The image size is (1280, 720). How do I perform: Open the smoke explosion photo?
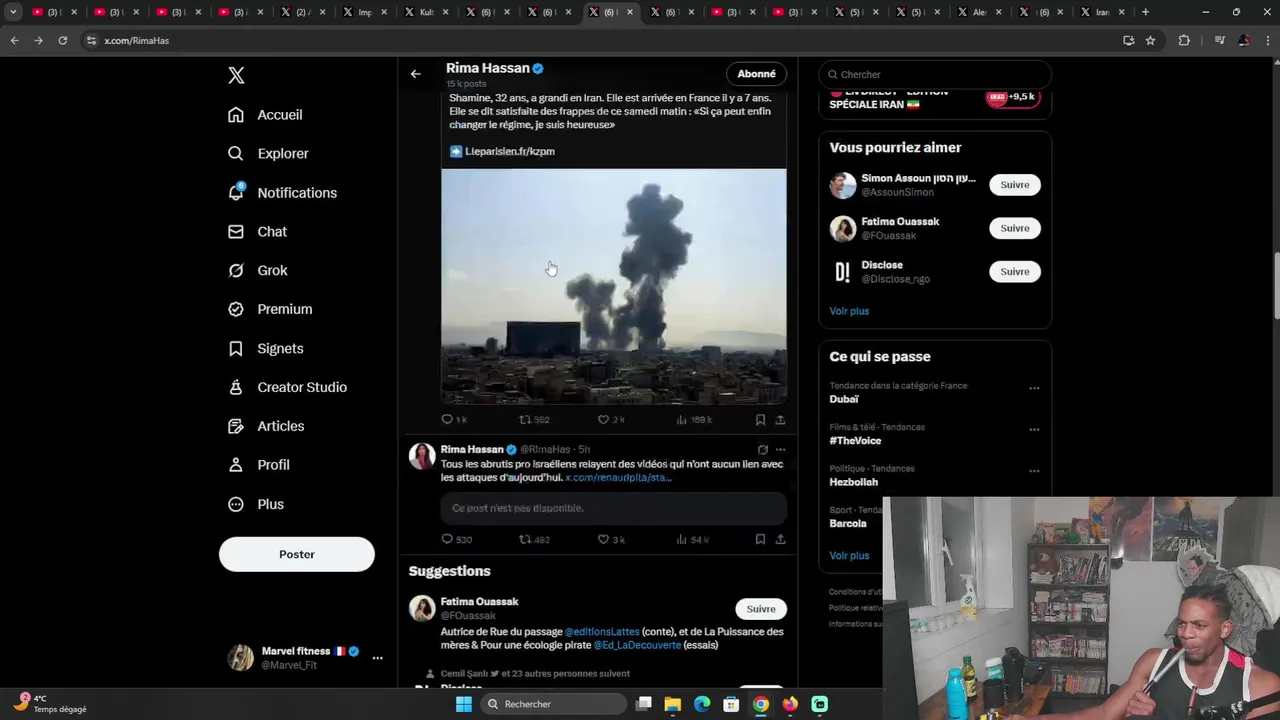pyautogui.click(x=614, y=286)
